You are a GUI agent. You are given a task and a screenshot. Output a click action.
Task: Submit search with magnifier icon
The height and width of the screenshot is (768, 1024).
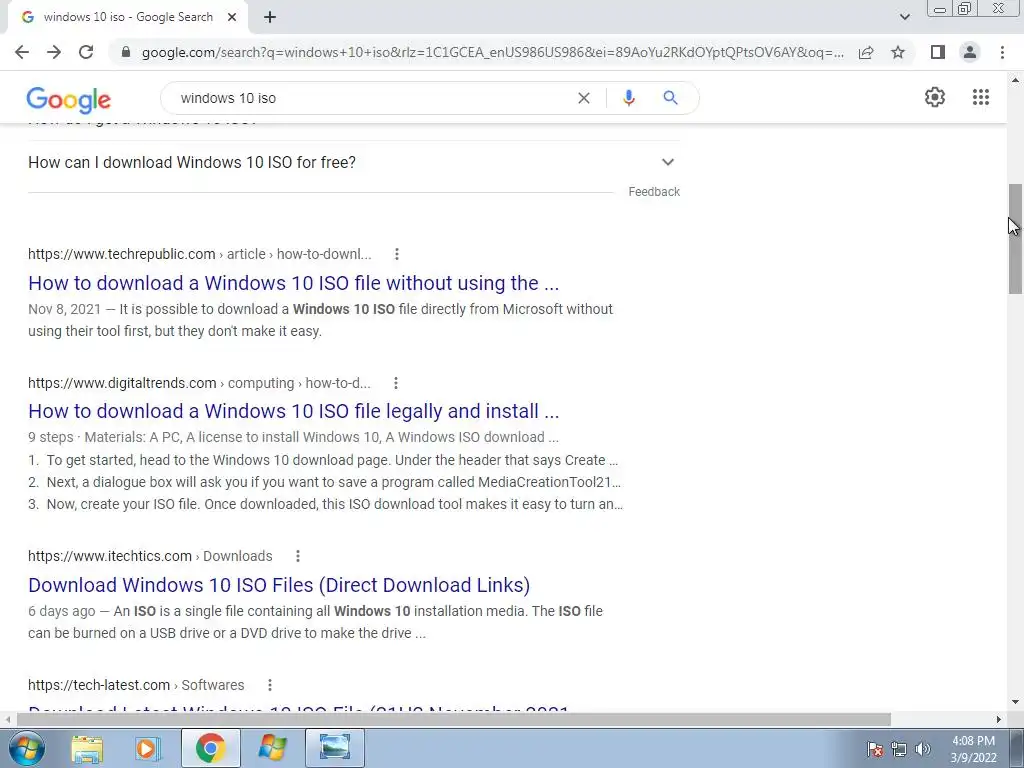(x=670, y=98)
